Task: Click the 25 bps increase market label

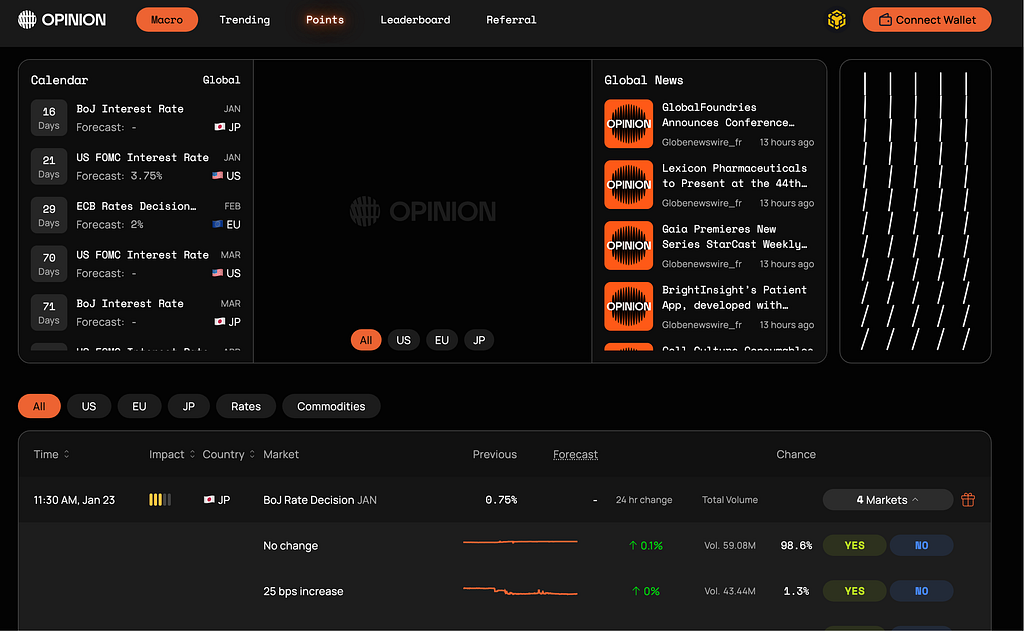Action: tap(303, 591)
